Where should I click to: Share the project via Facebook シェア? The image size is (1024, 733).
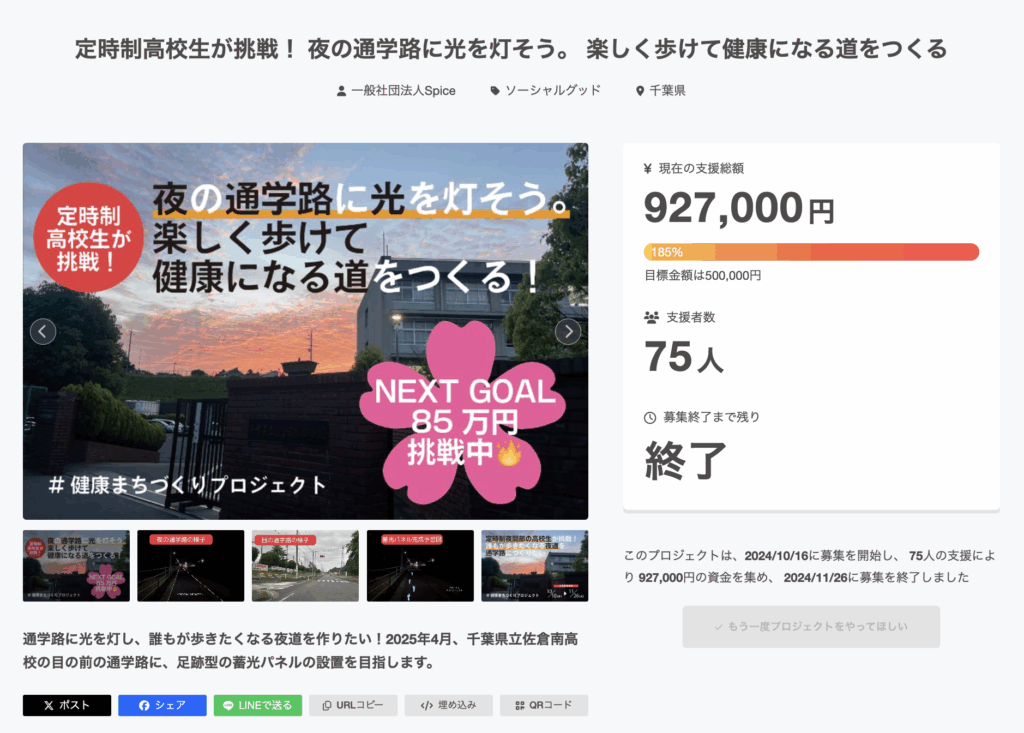pos(162,705)
